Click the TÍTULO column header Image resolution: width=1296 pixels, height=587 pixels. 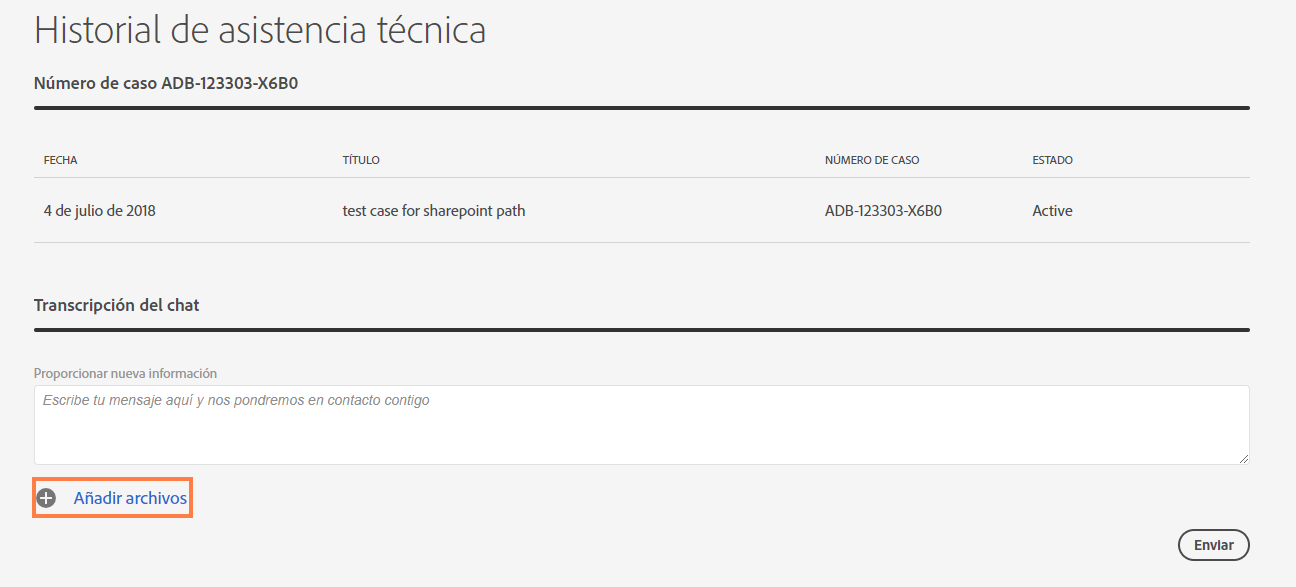coord(359,159)
